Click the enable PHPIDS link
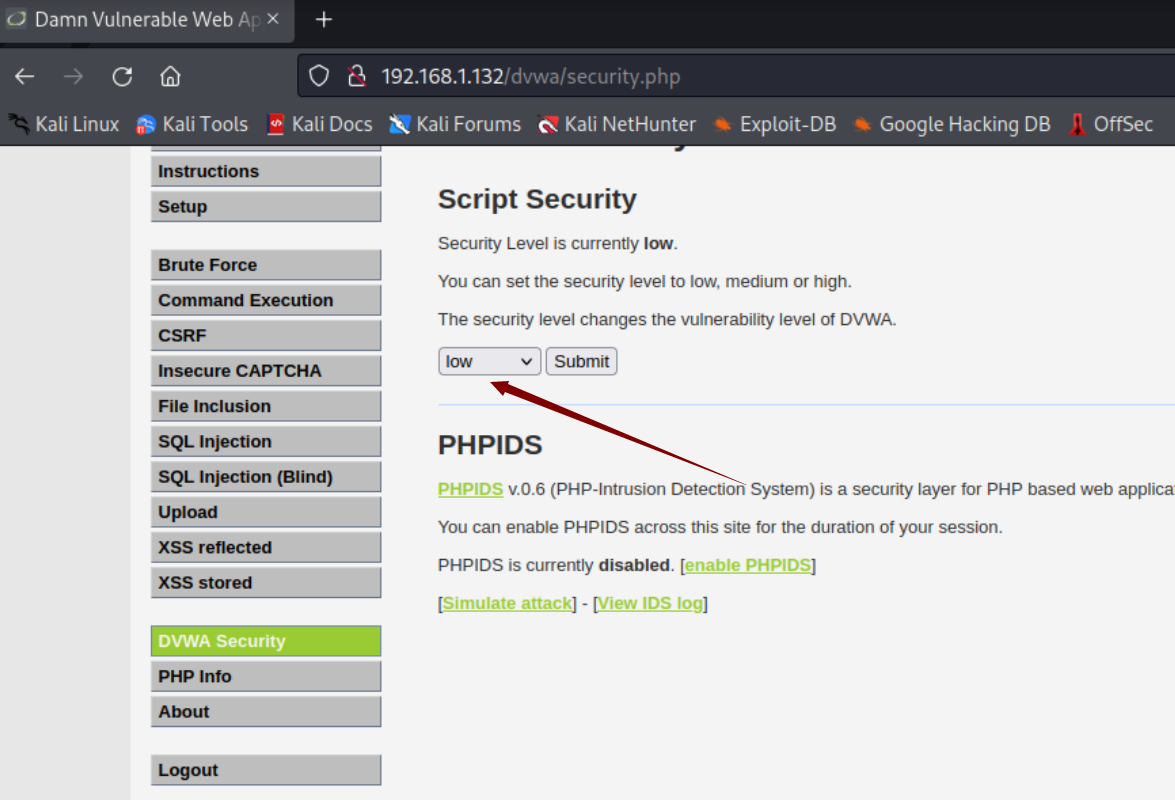The height and width of the screenshot is (800, 1175). pos(747,565)
